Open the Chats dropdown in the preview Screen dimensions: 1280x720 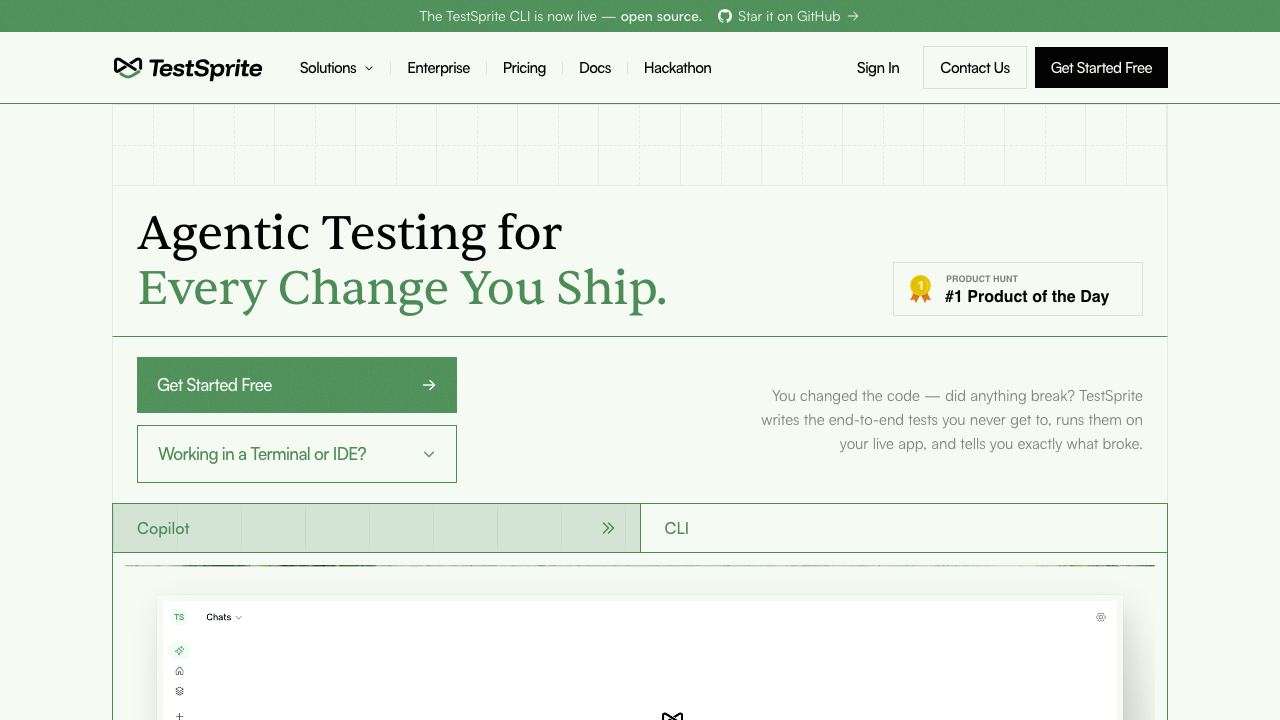pyautogui.click(x=224, y=617)
